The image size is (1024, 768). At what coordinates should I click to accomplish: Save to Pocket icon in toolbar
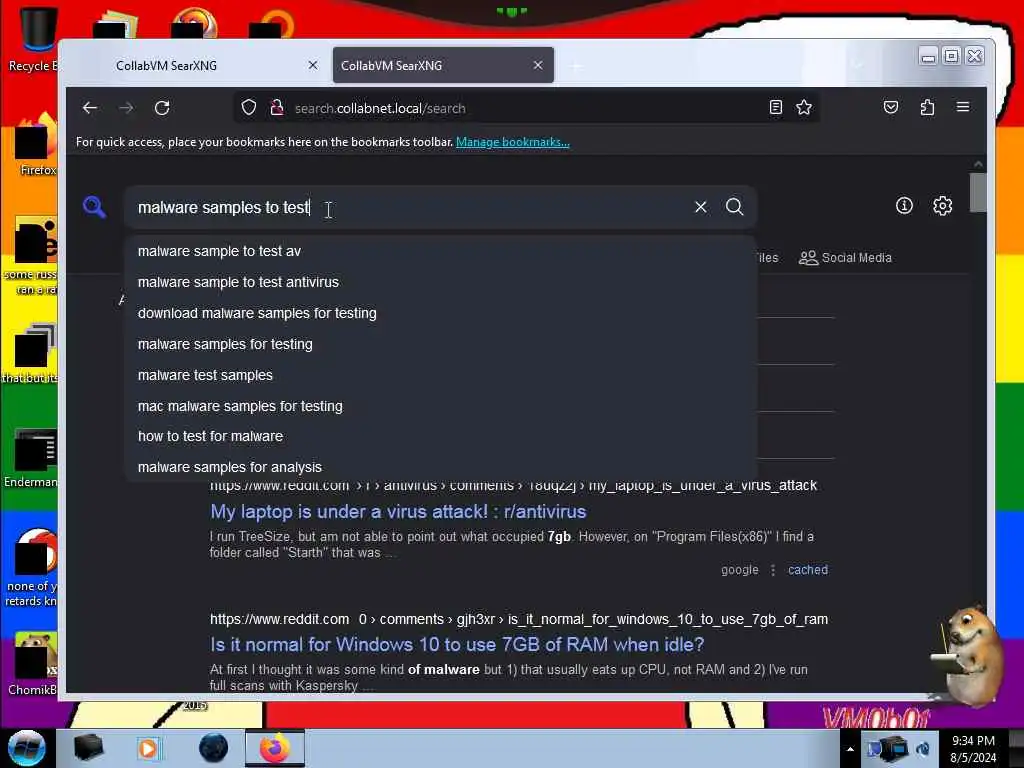(891, 107)
